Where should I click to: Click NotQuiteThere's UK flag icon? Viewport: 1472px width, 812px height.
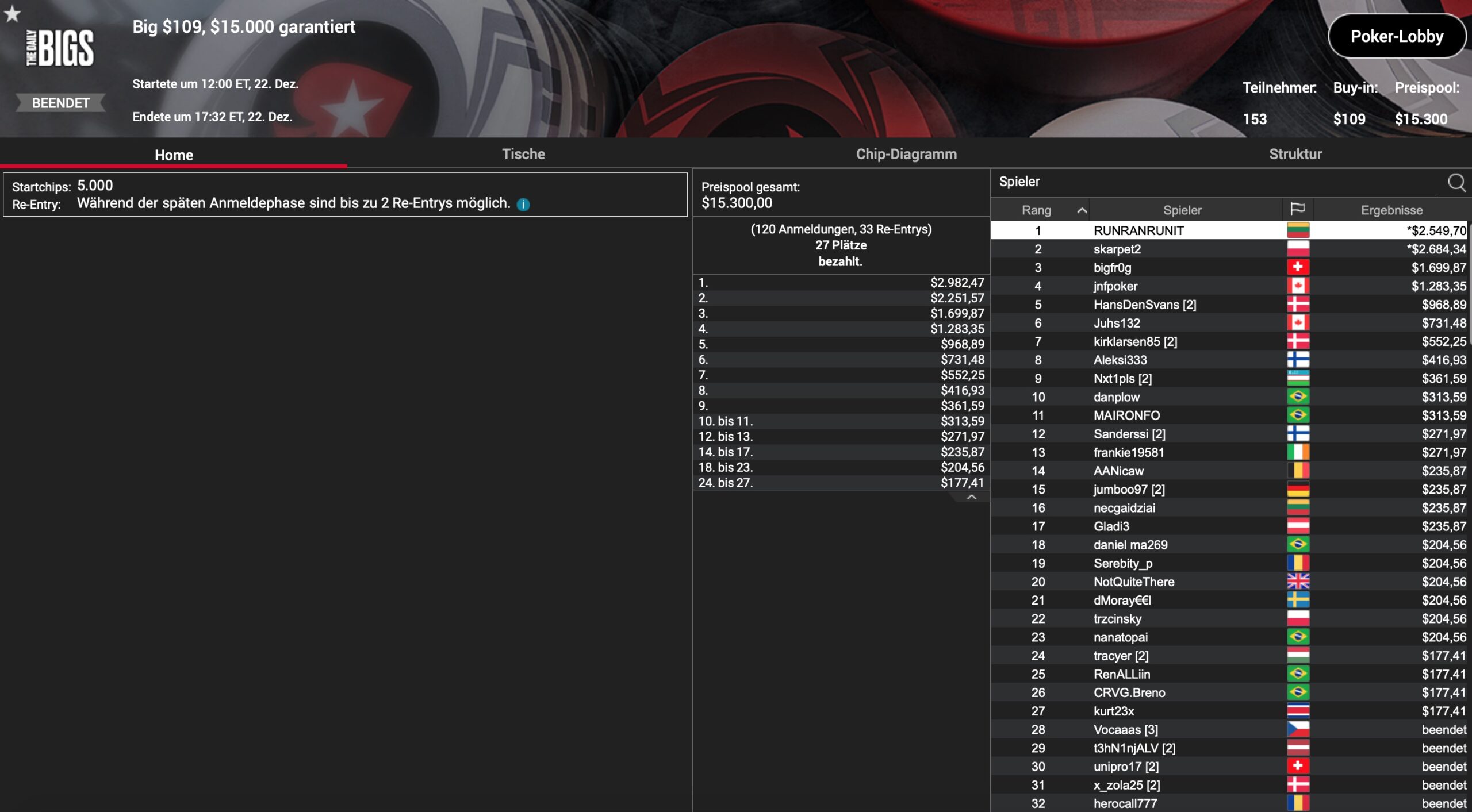(1298, 582)
